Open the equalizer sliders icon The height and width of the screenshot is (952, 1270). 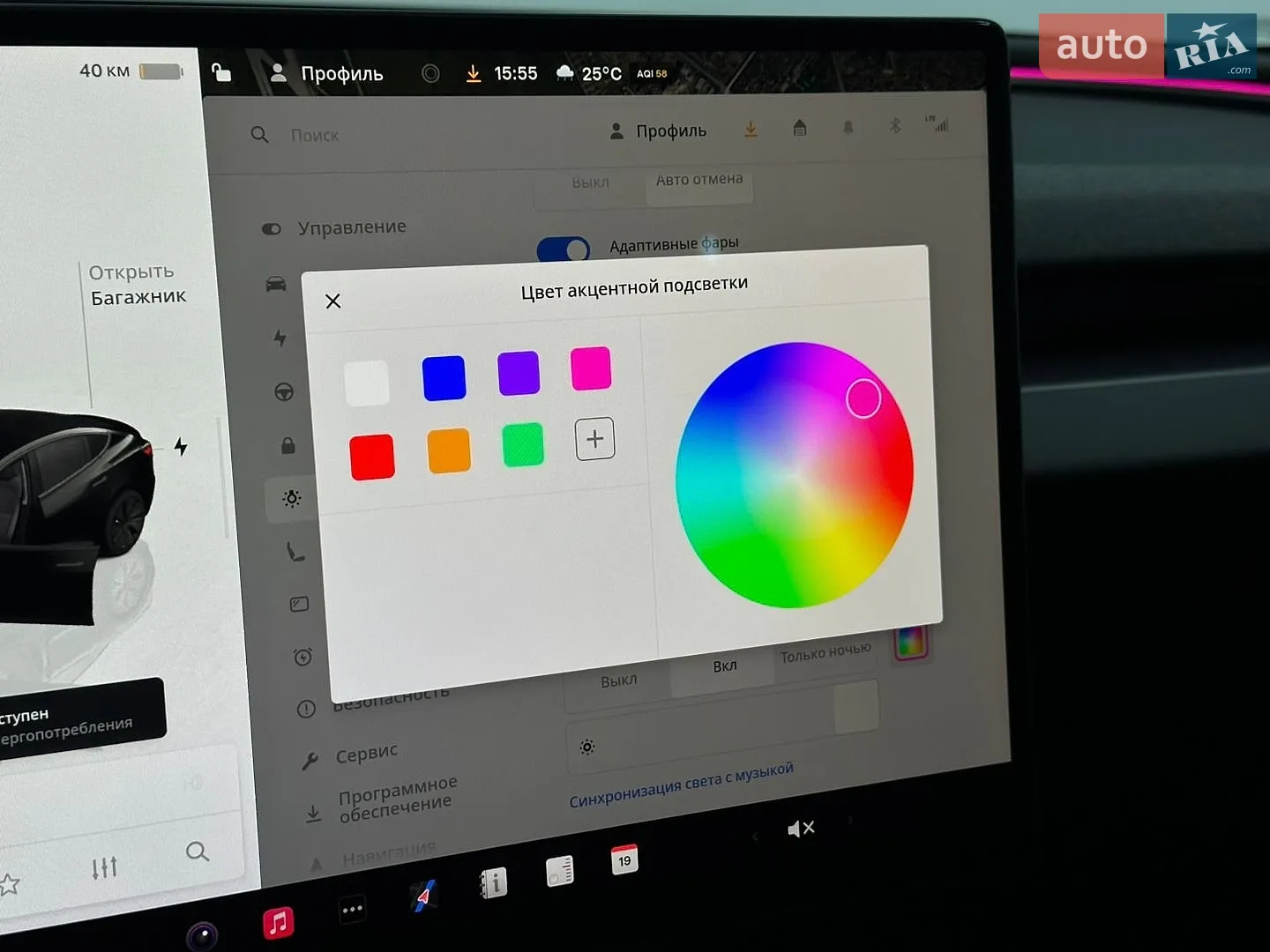[104, 868]
